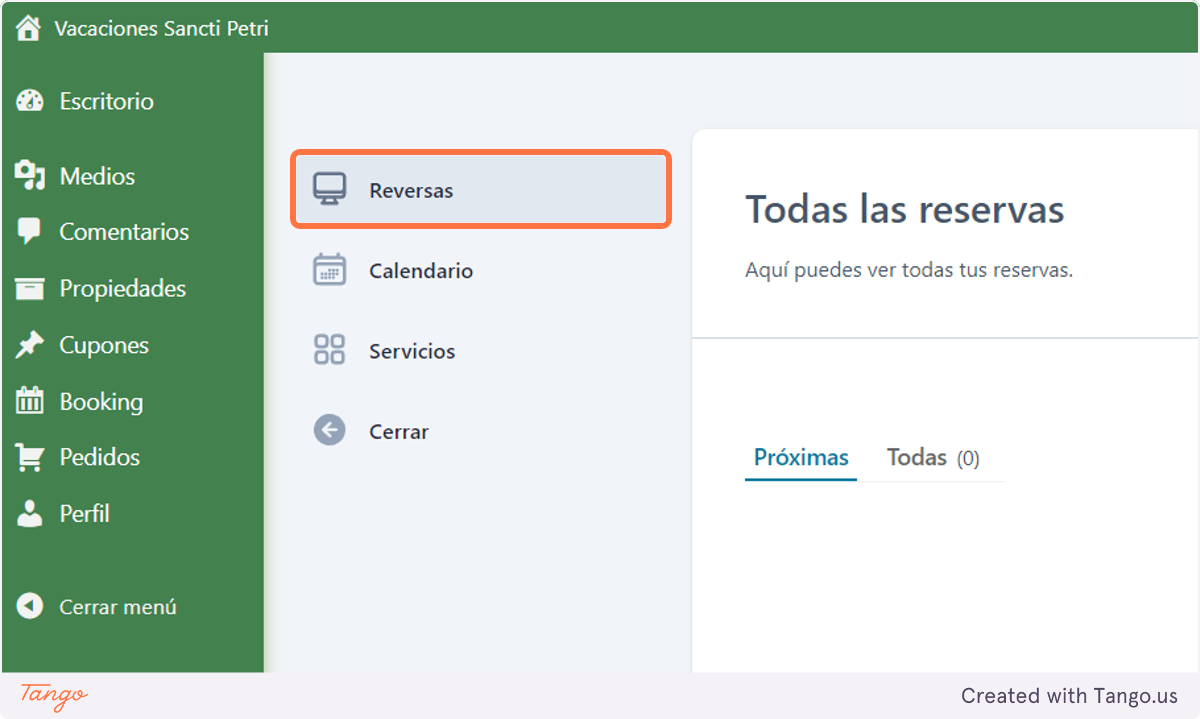Click the Perfil user icon
1200x719 pixels.
30,514
